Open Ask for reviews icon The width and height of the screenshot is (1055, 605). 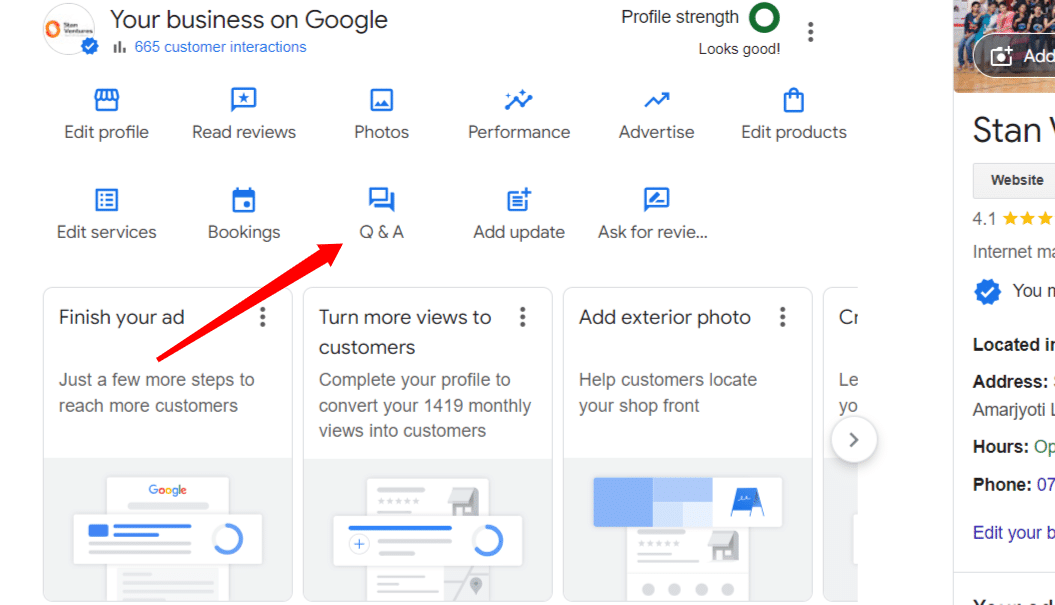(x=656, y=200)
